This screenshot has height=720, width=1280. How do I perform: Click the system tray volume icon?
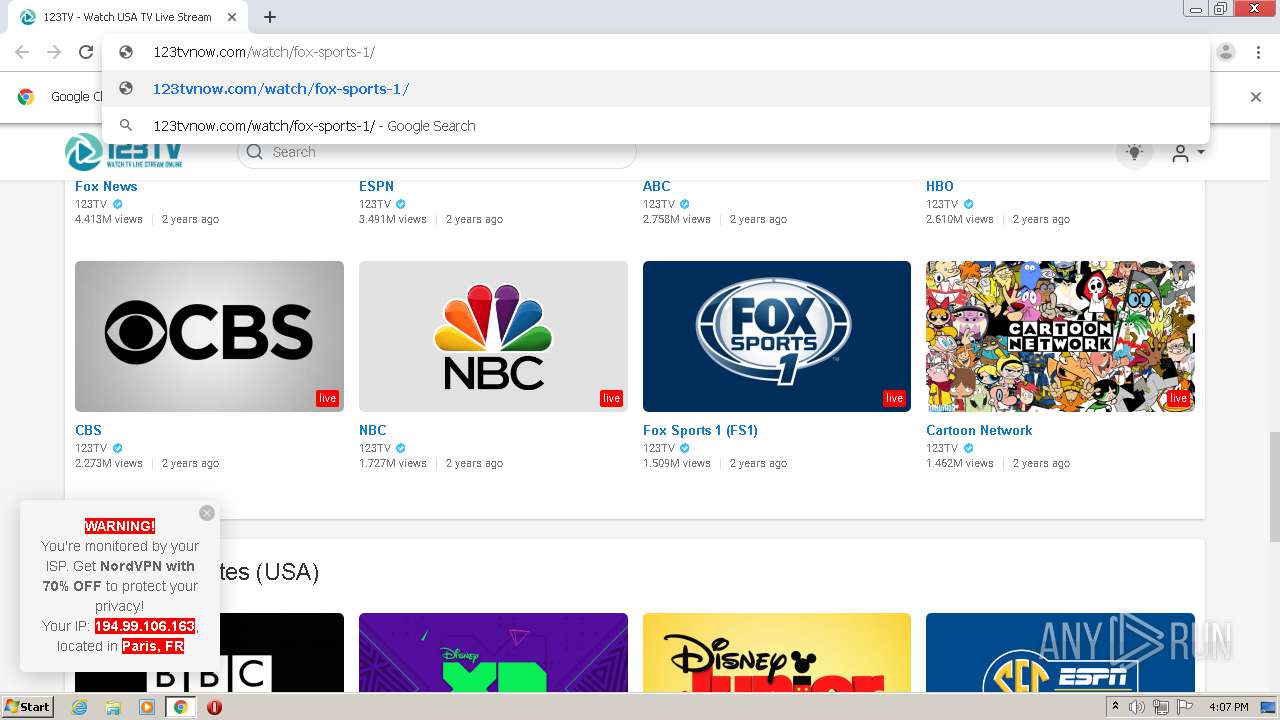pos(1137,707)
